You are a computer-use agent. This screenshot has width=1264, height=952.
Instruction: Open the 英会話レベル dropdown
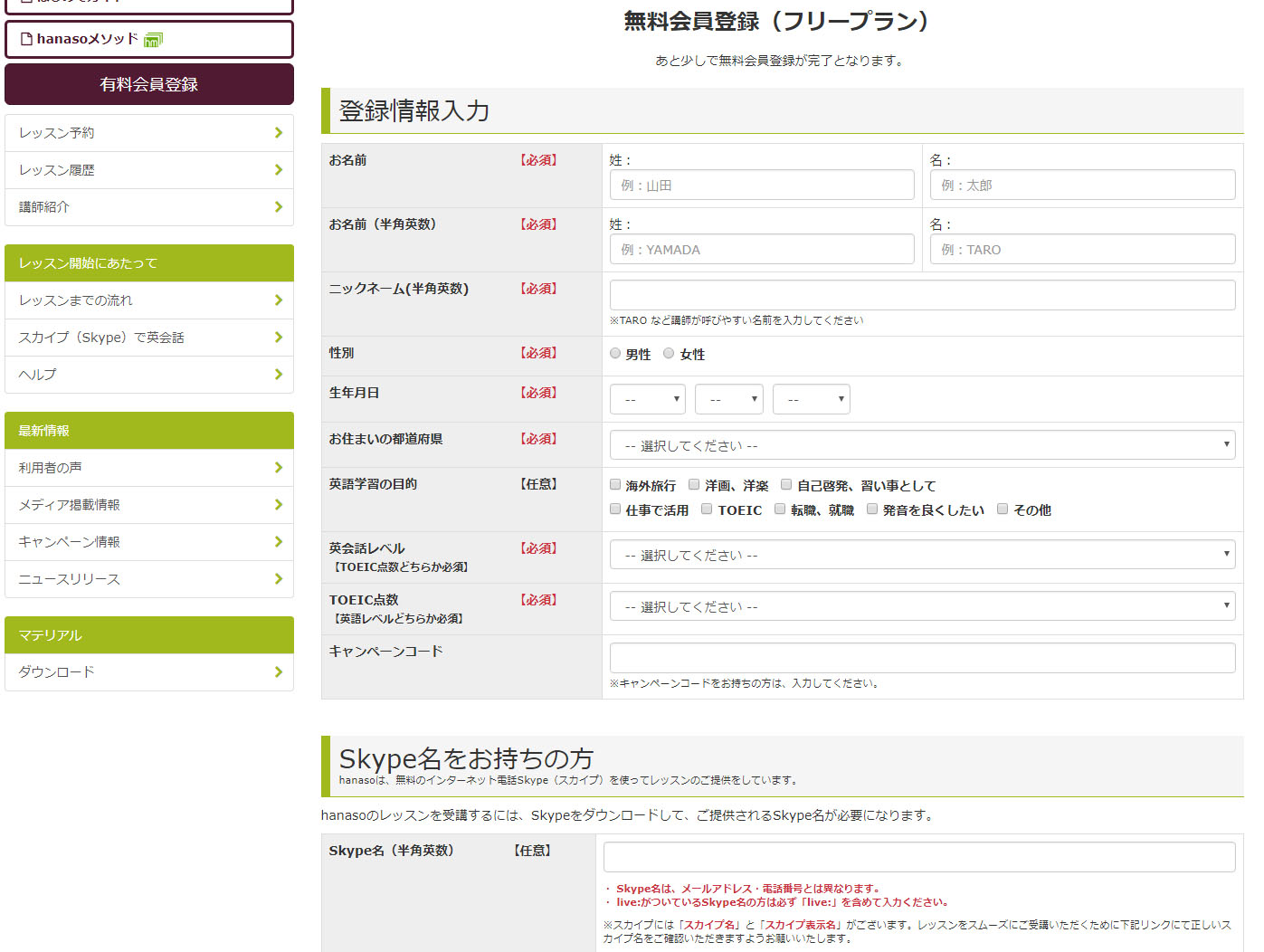[x=923, y=554]
